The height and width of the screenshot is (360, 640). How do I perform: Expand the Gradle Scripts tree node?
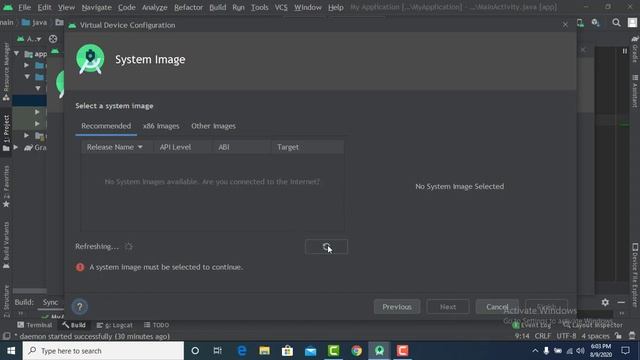(16, 147)
